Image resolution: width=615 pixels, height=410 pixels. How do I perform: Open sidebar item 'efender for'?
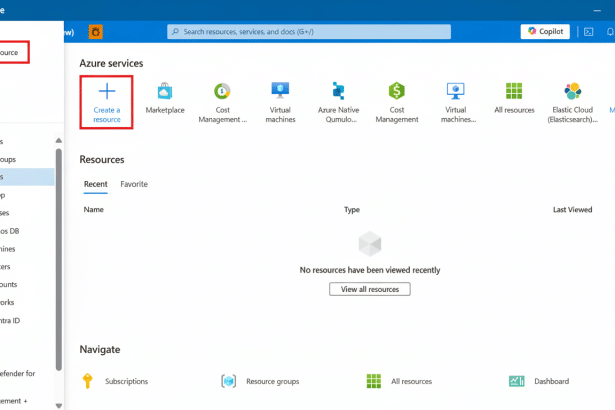[x=17, y=374]
